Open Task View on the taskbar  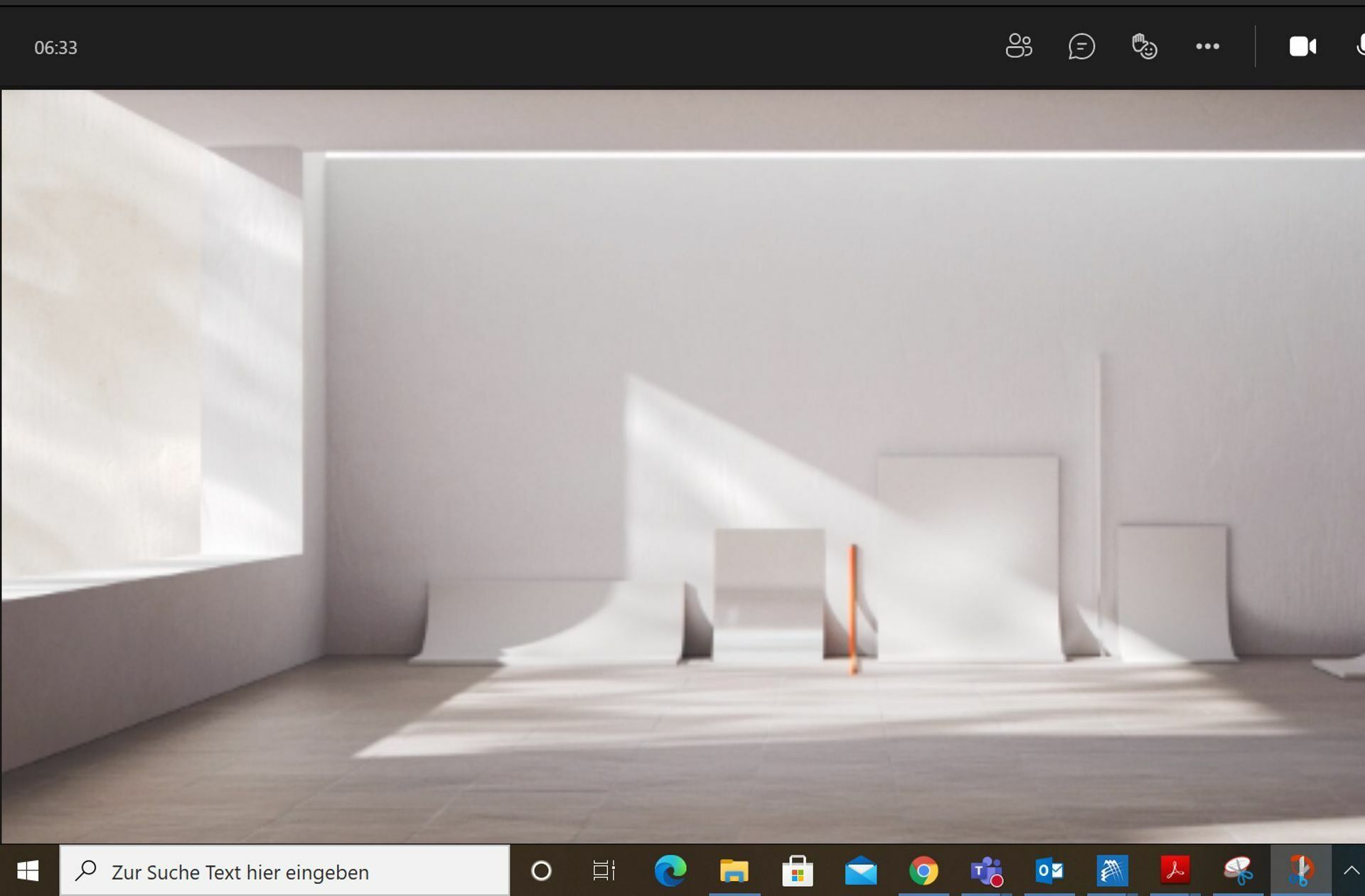604,870
